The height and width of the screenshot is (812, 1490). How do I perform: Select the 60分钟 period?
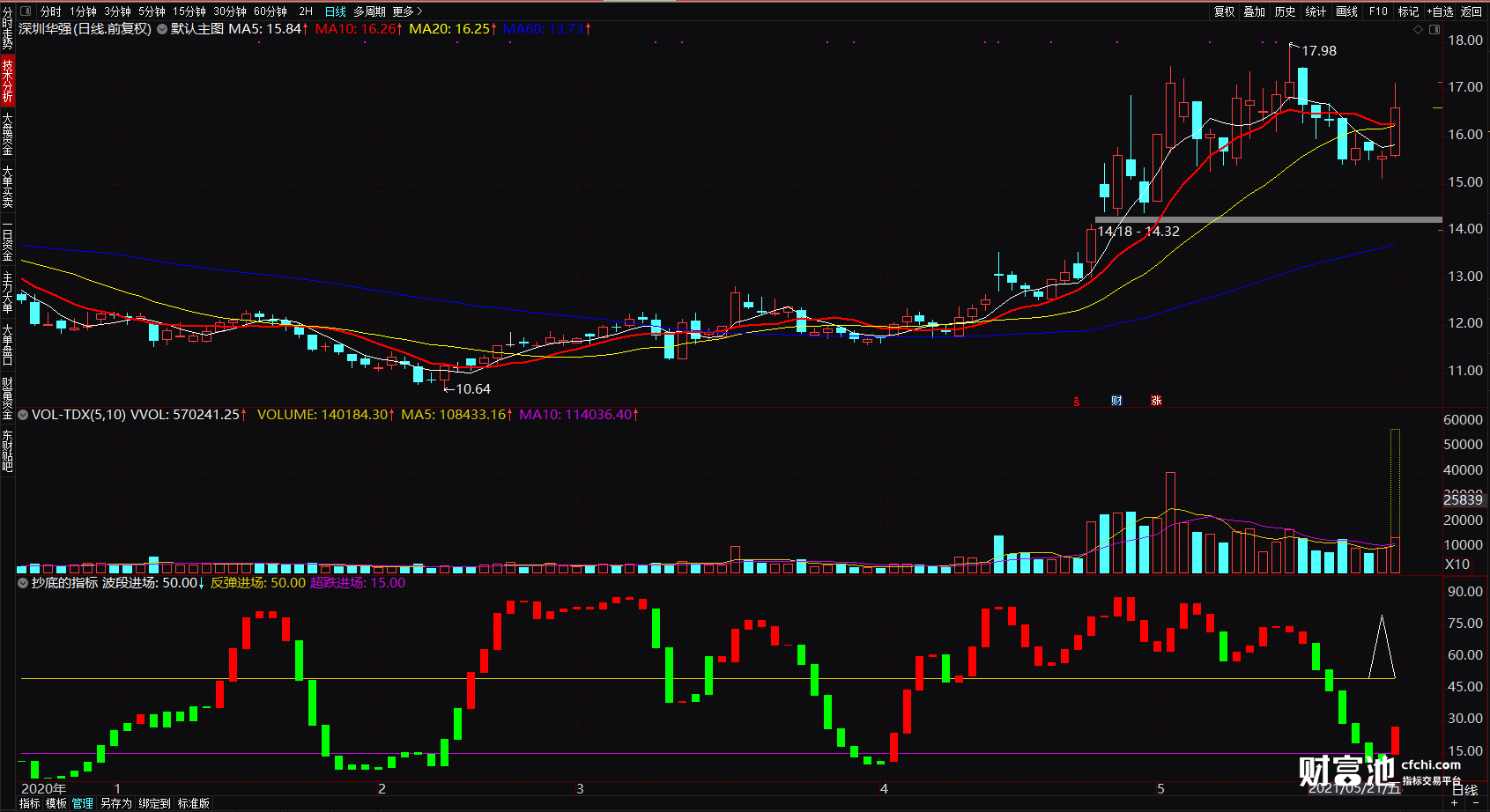tap(271, 11)
